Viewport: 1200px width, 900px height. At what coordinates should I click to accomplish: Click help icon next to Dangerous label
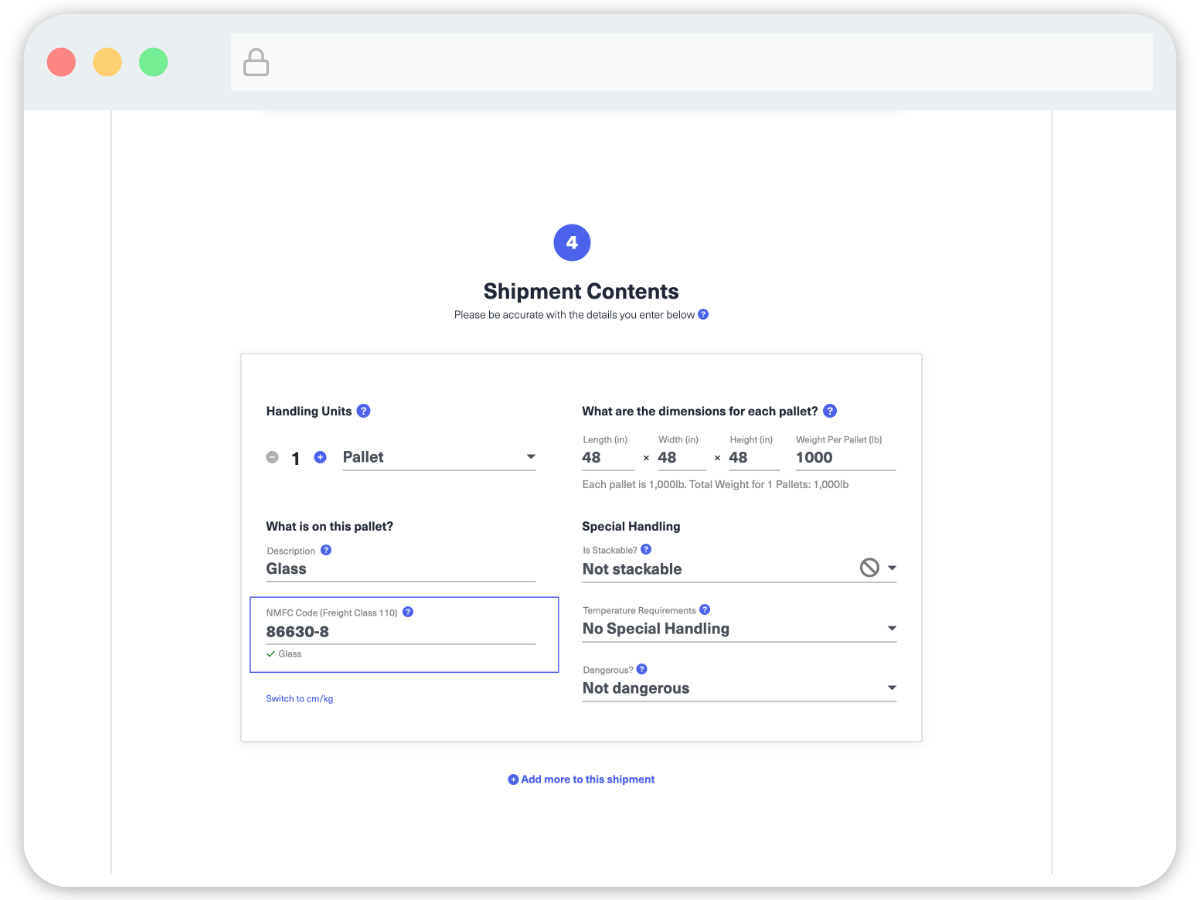click(x=642, y=670)
